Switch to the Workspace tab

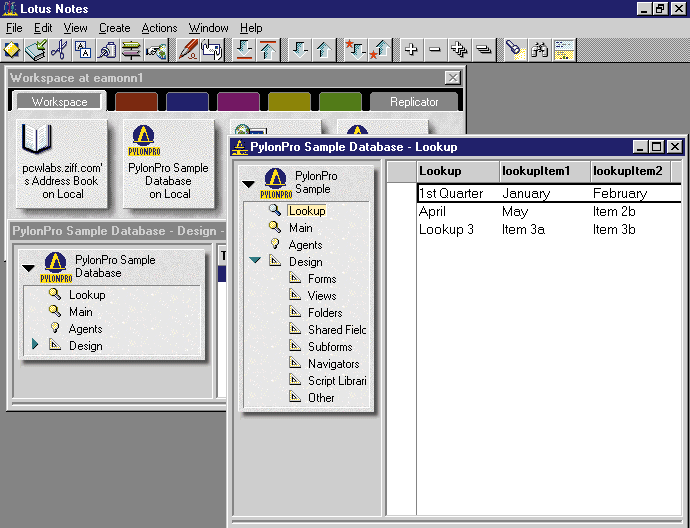pyautogui.click(x=59, y=102)
